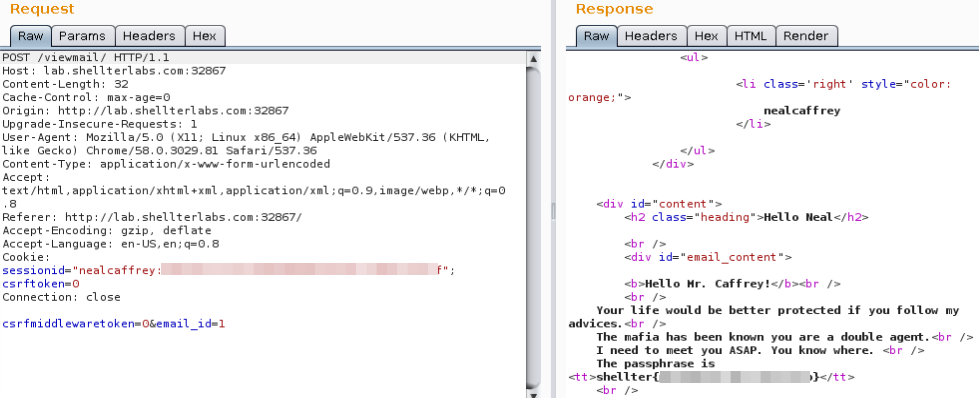Switch to the Response Hex tab
Screen dimensions: 979x398
707,36
